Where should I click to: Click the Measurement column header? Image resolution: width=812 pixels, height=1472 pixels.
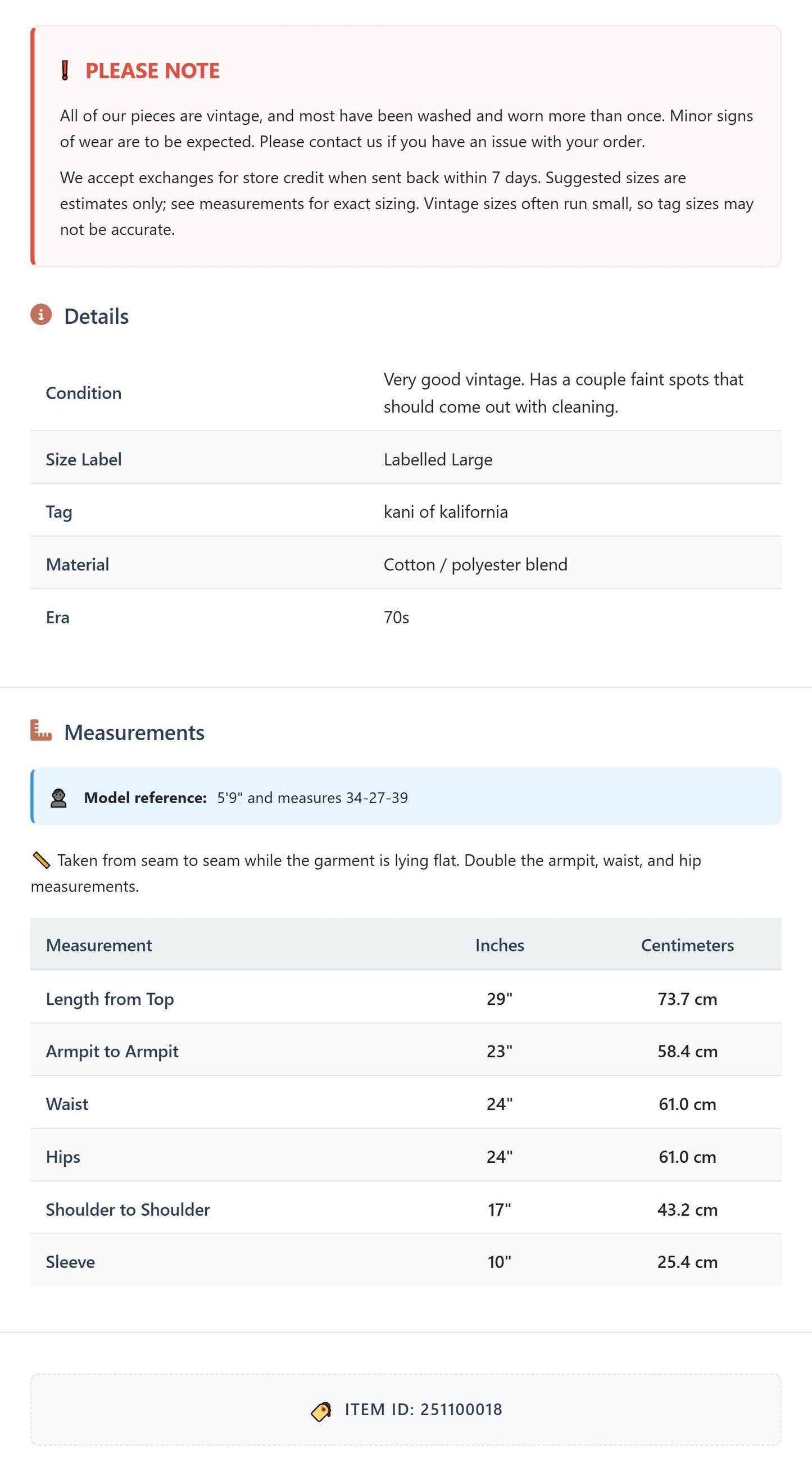click(99, 945)
